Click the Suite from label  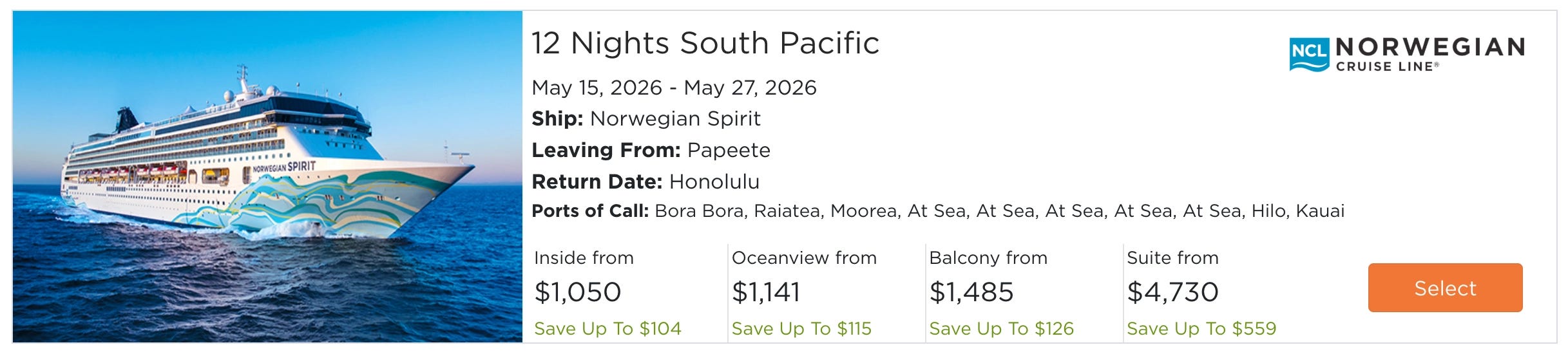1172,258
